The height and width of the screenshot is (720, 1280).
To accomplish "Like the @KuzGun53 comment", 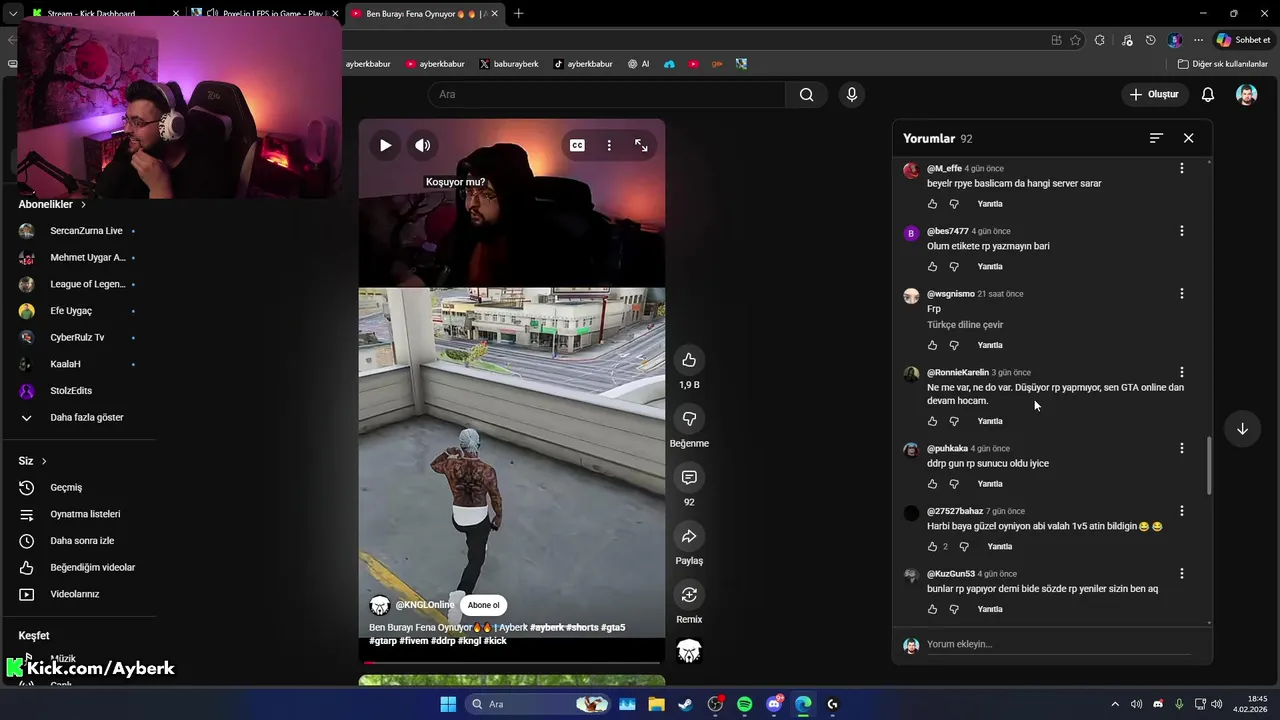I will [932, 609].
